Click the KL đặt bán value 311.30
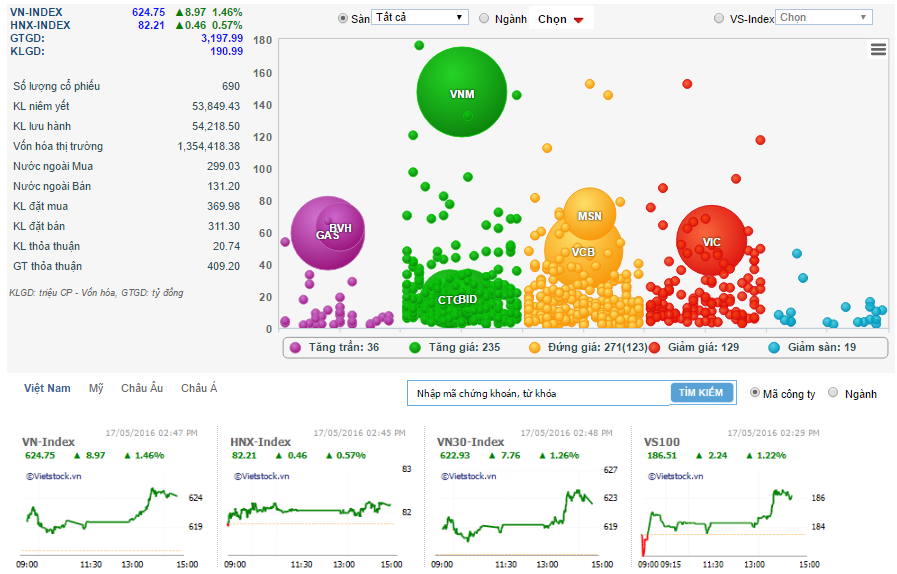Viewport: 897px width, 574px height. pyautogui.click(x=224, y=226)
